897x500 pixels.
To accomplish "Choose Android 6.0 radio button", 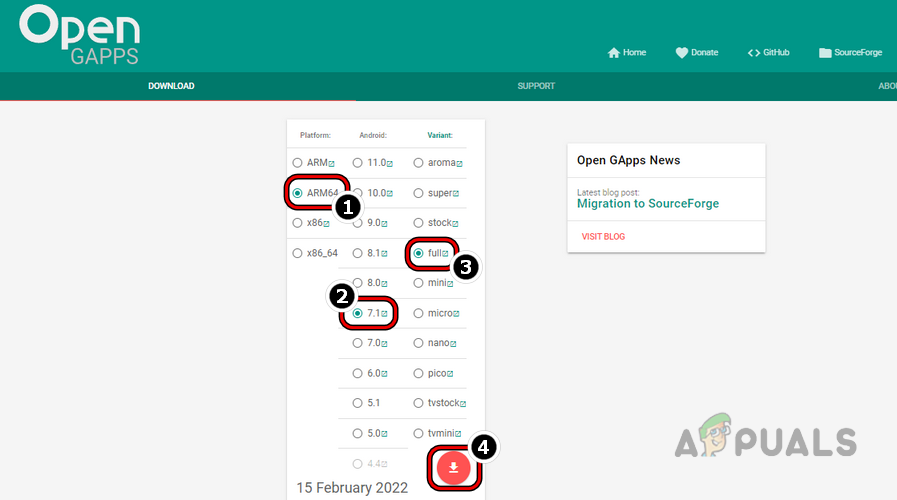I will click(x=358, y=374).
